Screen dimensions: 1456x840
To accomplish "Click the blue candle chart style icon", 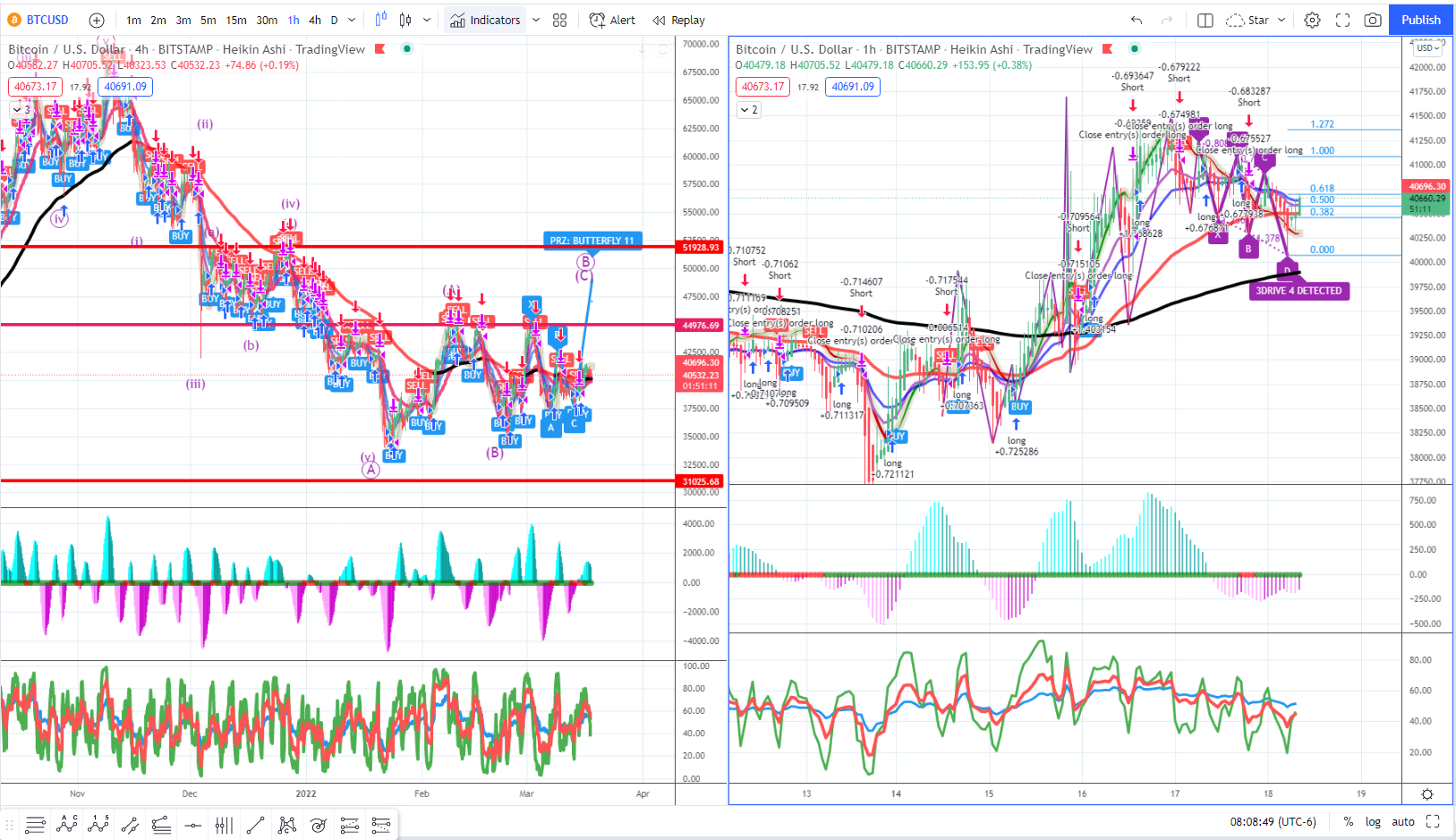I will (381, 20).
